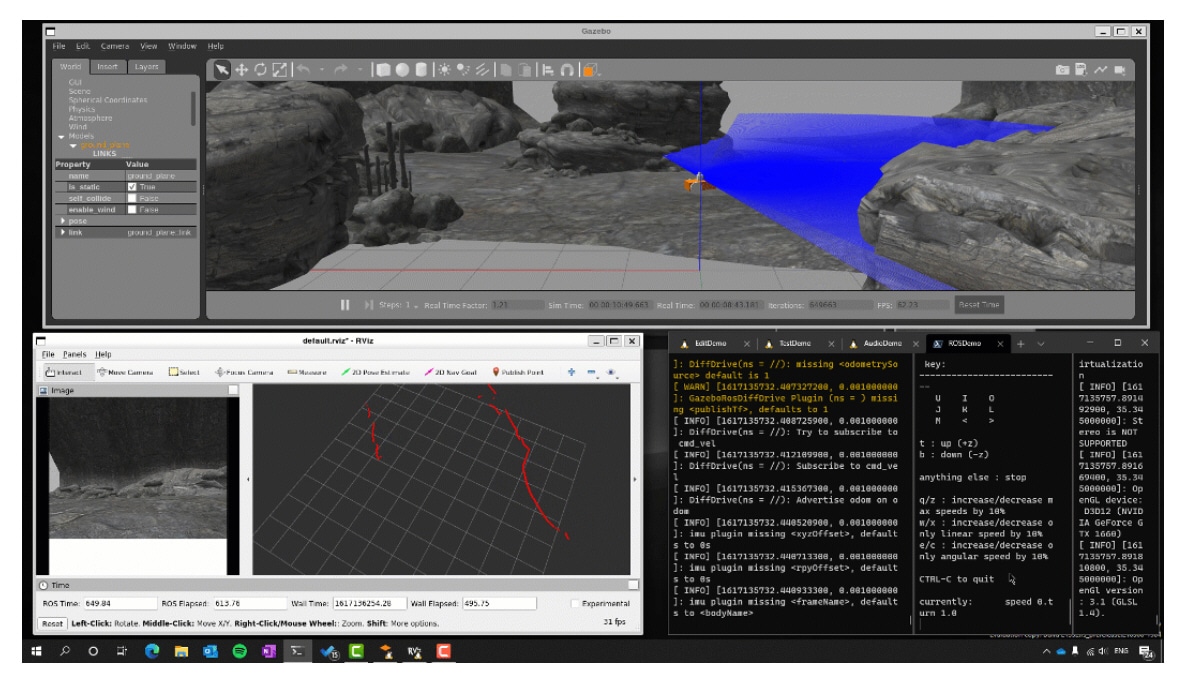Switch to the Insert tab in Gazebo

click(x=107, y=67)
